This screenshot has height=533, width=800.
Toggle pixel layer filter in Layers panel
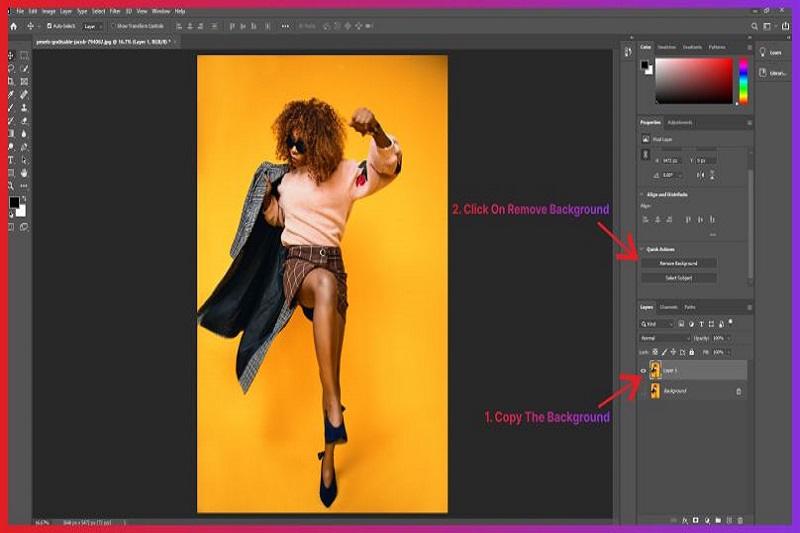[681, 324]
